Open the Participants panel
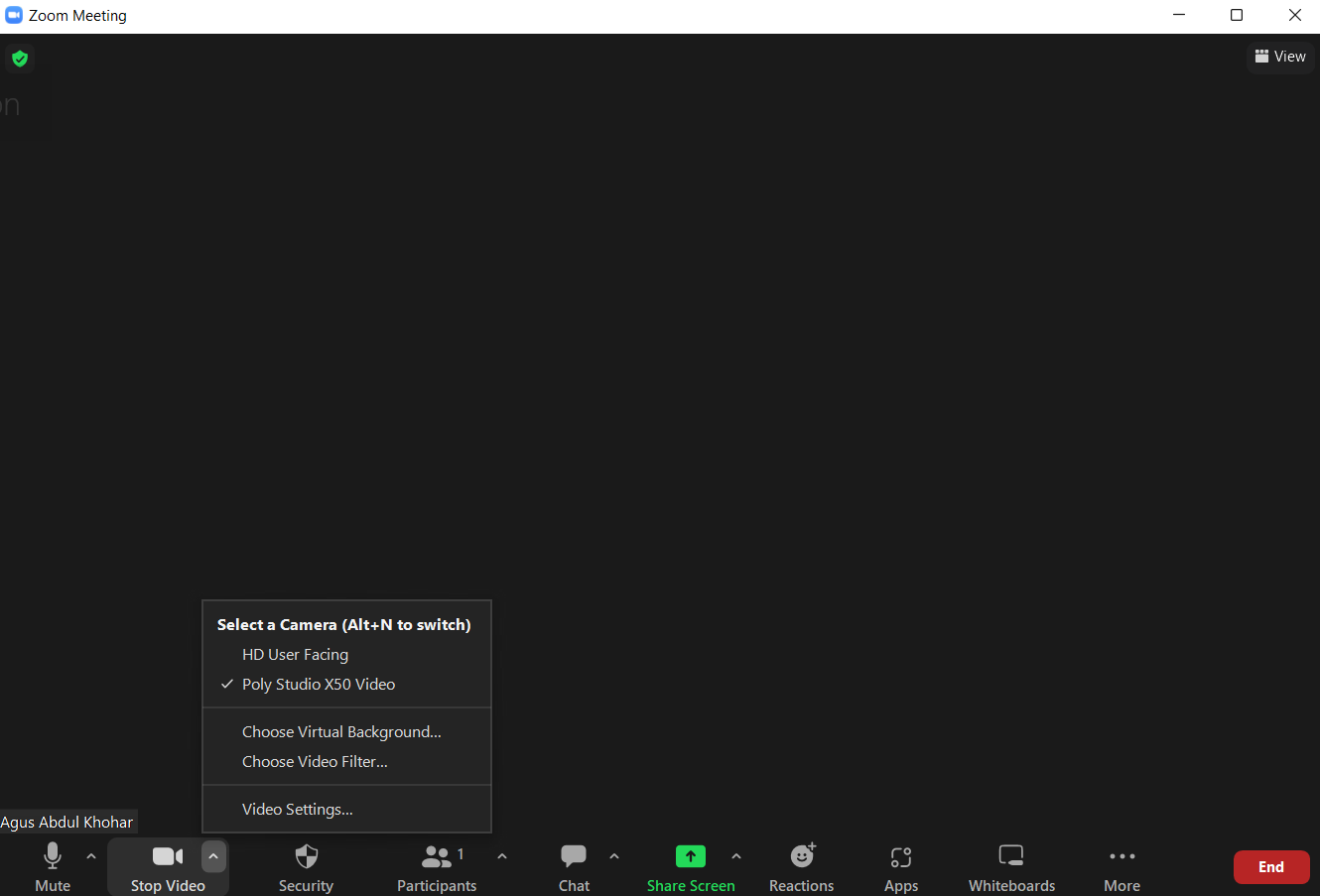Image resolution: width=1320 pixels, height=896 pixels. (437, 866)
